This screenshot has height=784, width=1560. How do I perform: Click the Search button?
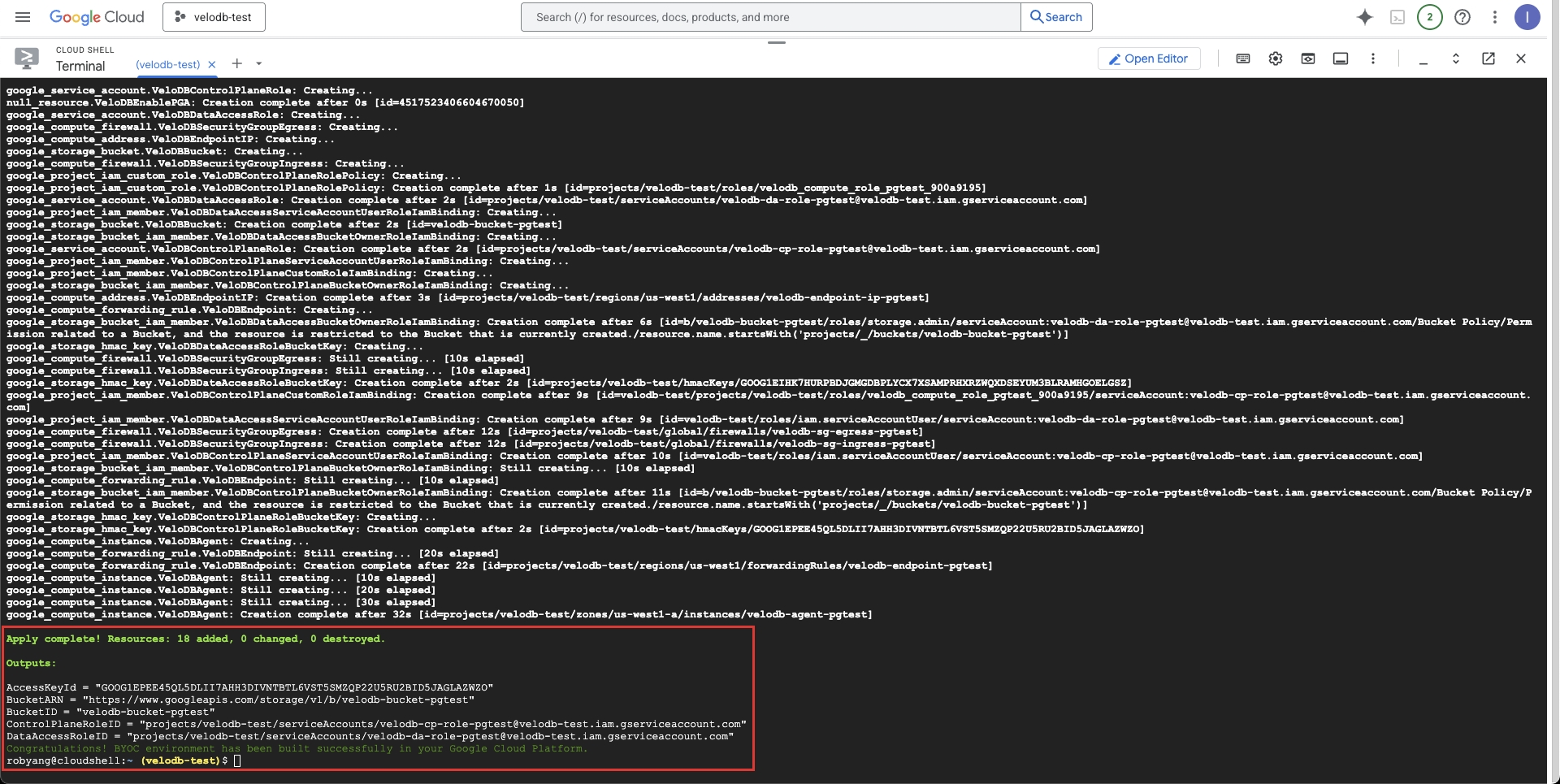(1056, 17)
